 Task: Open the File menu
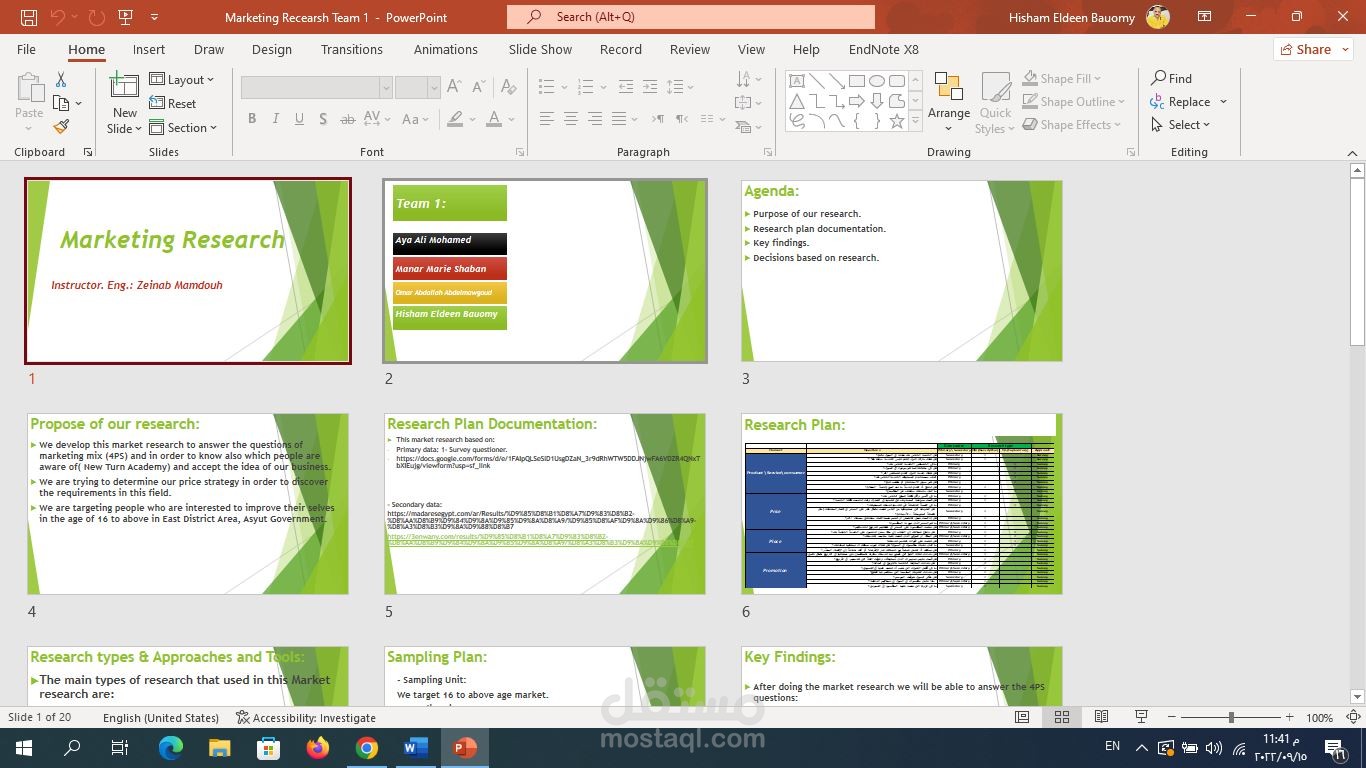(26, 49)
